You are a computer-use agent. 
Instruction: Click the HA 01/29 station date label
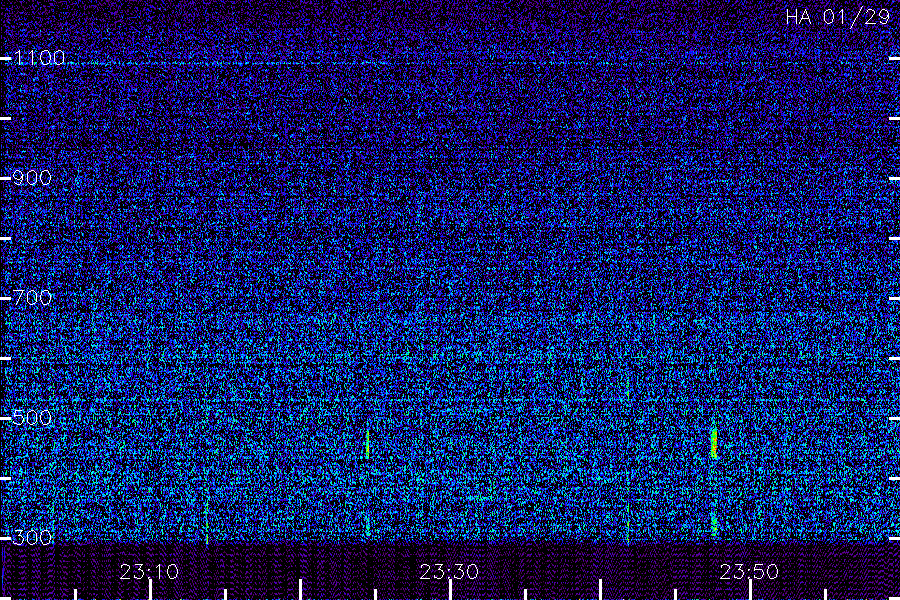[837, 17]
